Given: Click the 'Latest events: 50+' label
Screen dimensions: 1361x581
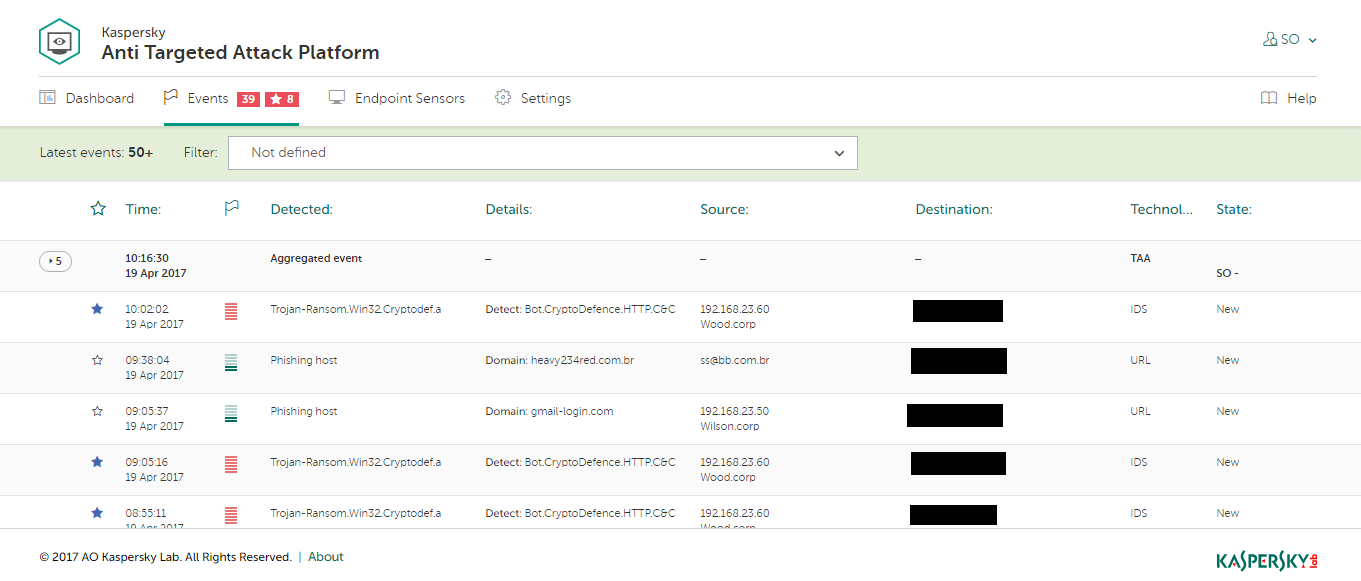Looking at the screenshot, I should point(97,153).
